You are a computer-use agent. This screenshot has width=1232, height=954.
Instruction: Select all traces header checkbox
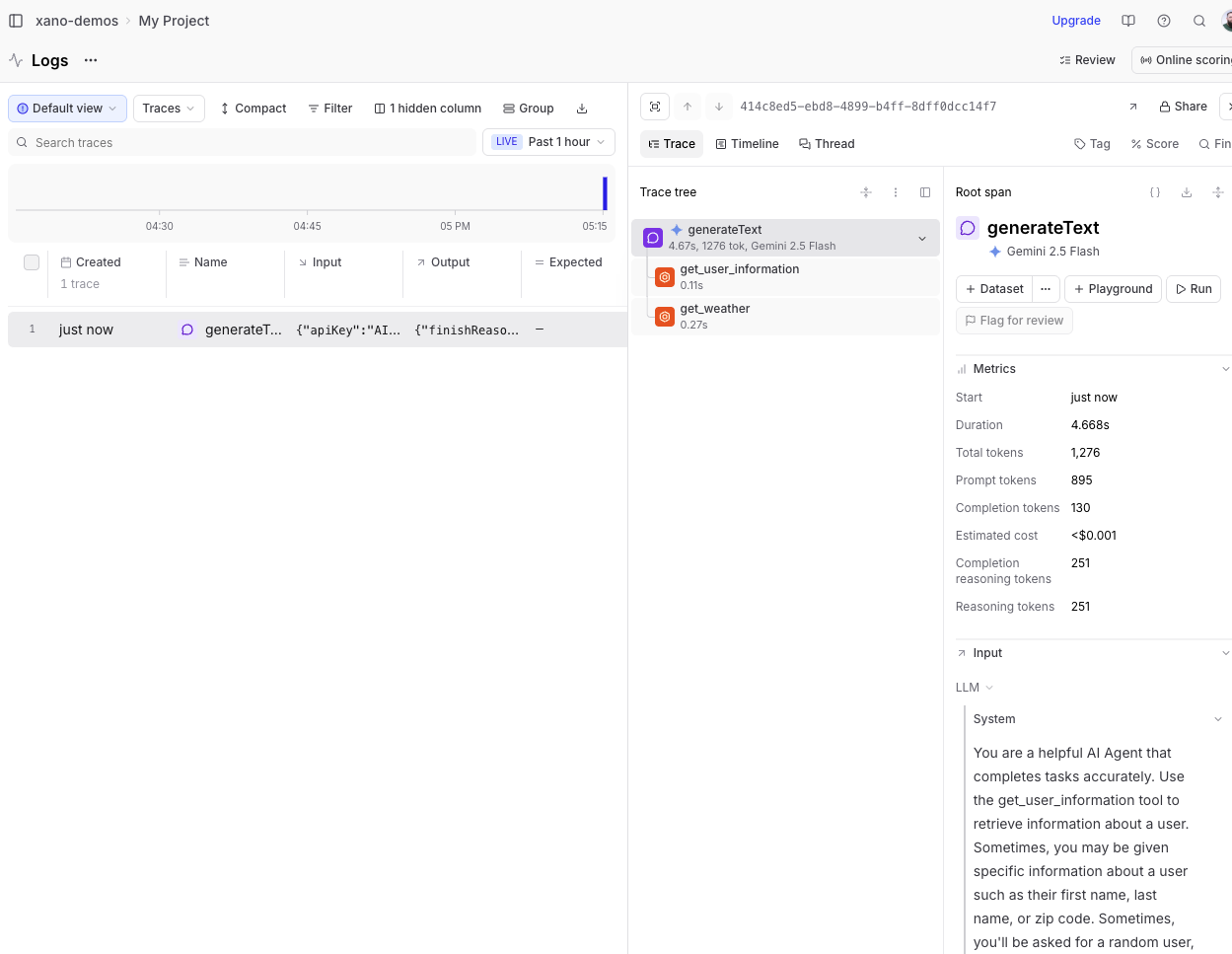pyautogui.click(x=32, y=262)
